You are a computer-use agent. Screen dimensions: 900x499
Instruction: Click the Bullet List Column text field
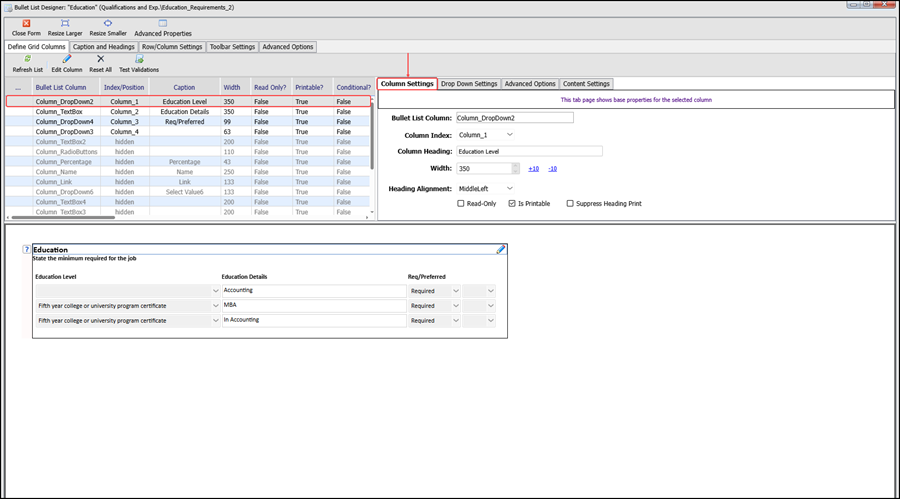tap(514, 118)
